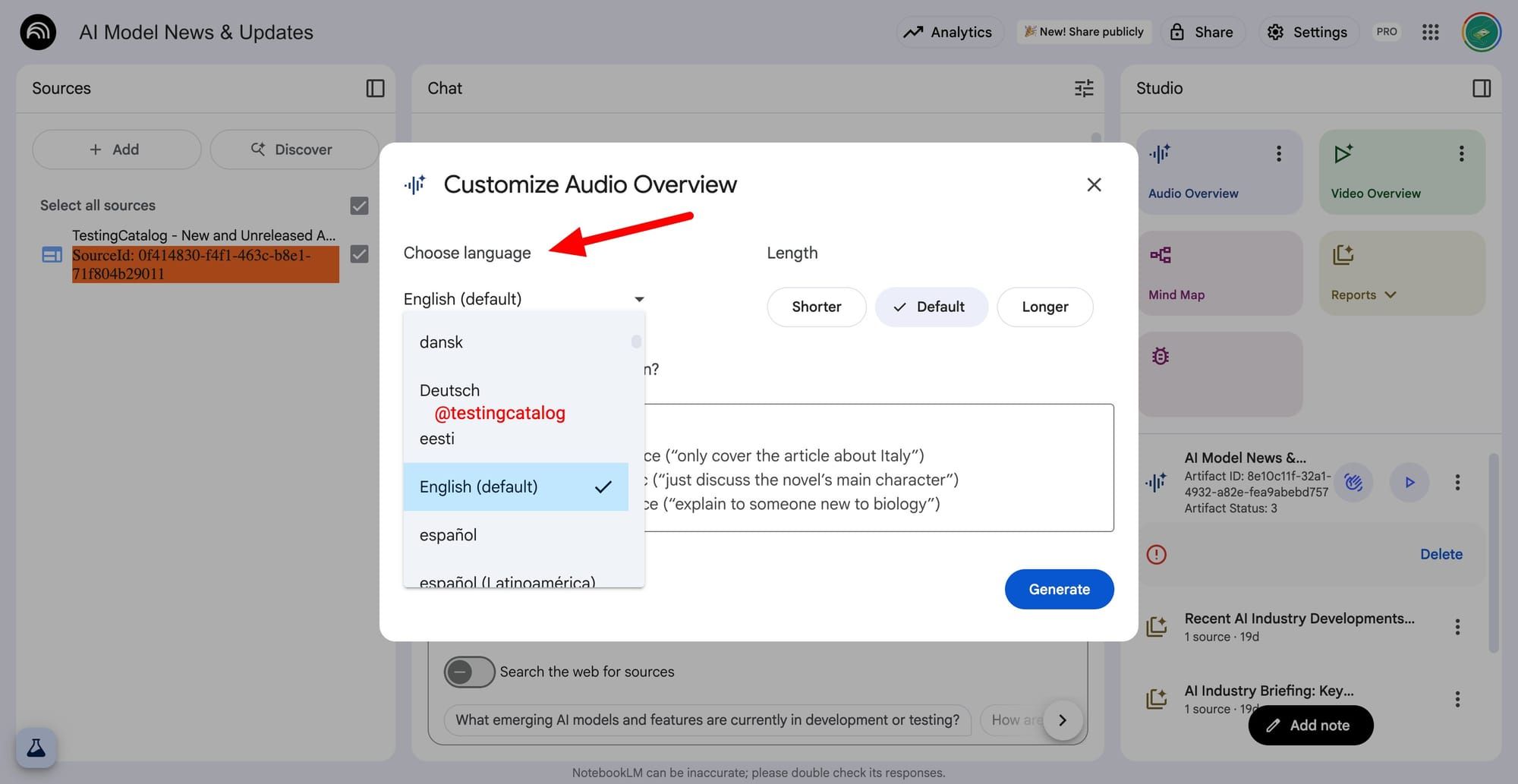Play the AI Model News audio overview
The width and height of the screenshot is (1518, 784).
coord(1409,482)
